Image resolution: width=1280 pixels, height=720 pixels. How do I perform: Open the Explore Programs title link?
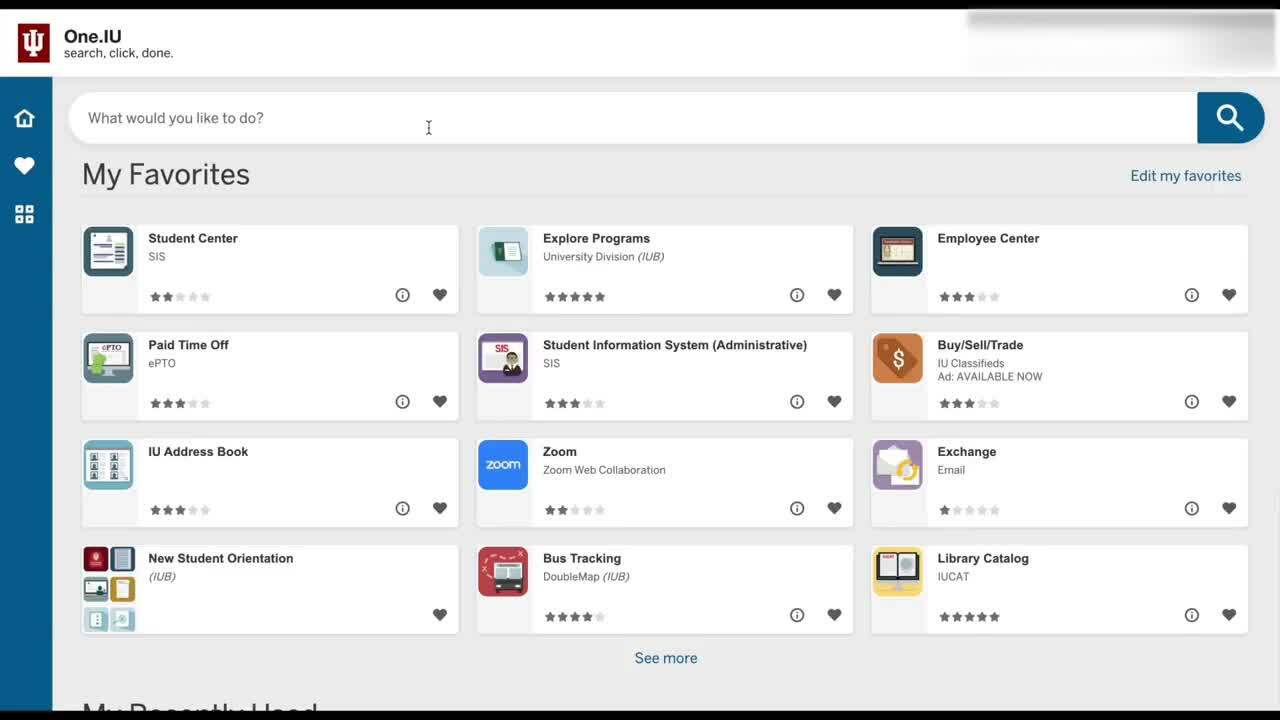[596, 238]
